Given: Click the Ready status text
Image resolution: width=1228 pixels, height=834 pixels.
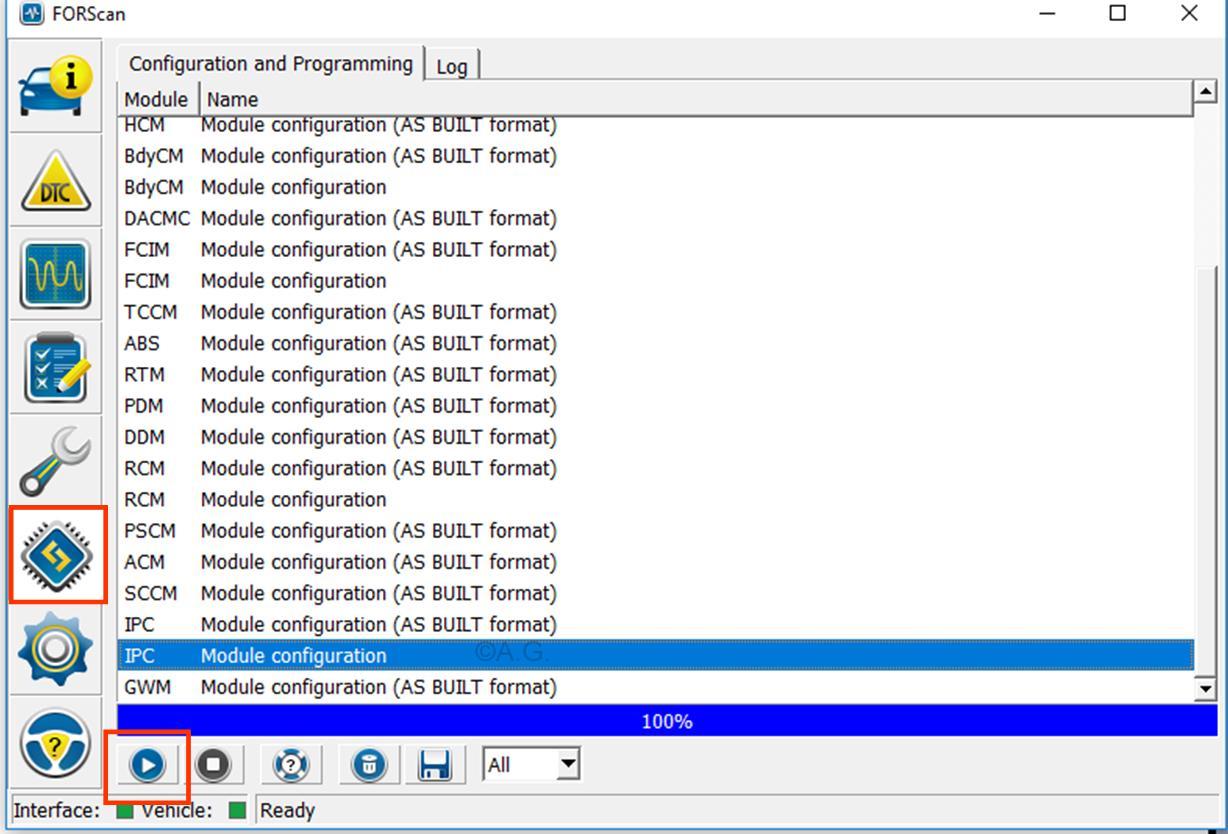Looking at the screenshot, I should coord(287,811).
